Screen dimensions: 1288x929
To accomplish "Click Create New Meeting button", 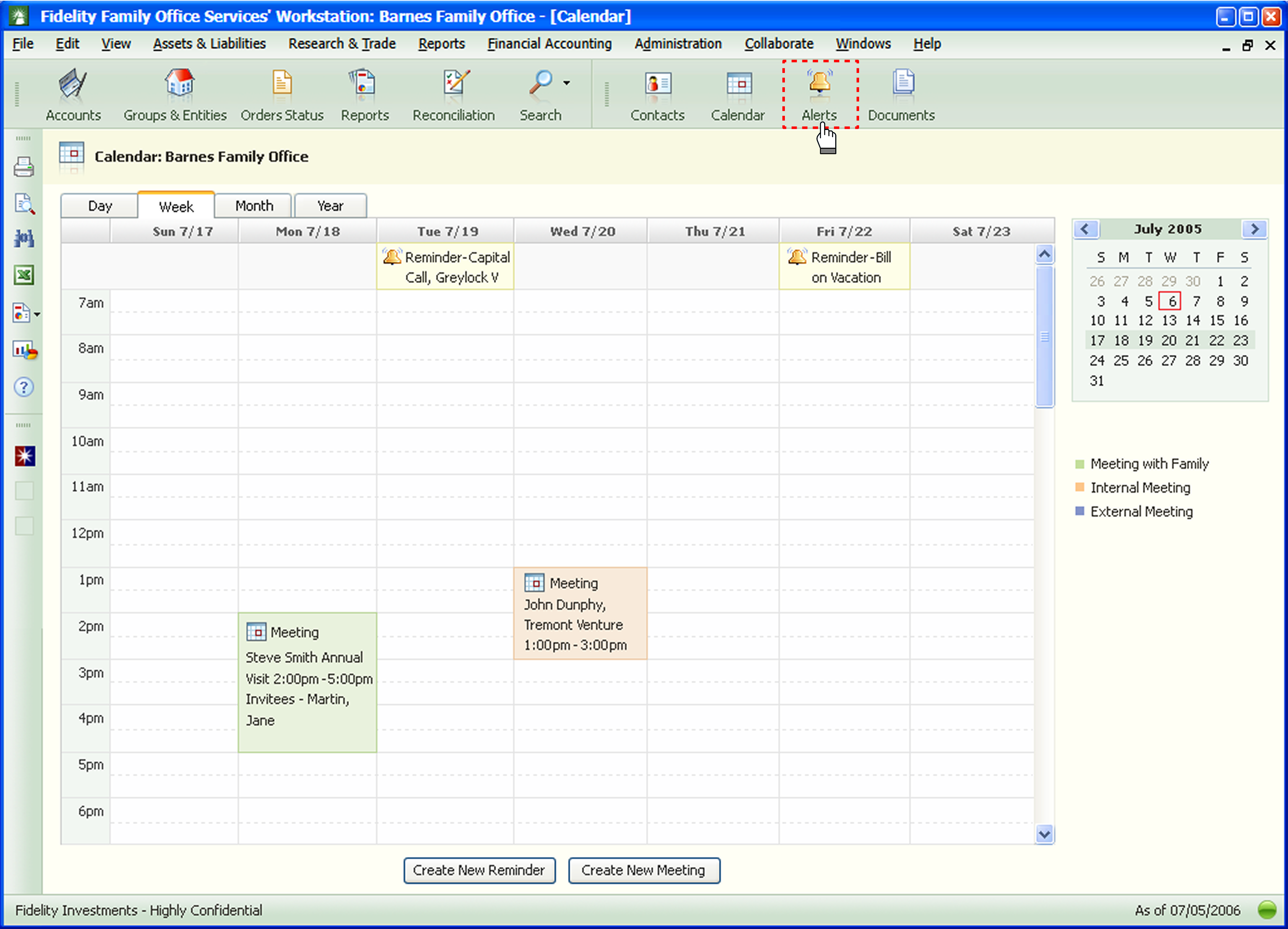I will (x=644, y=870).
